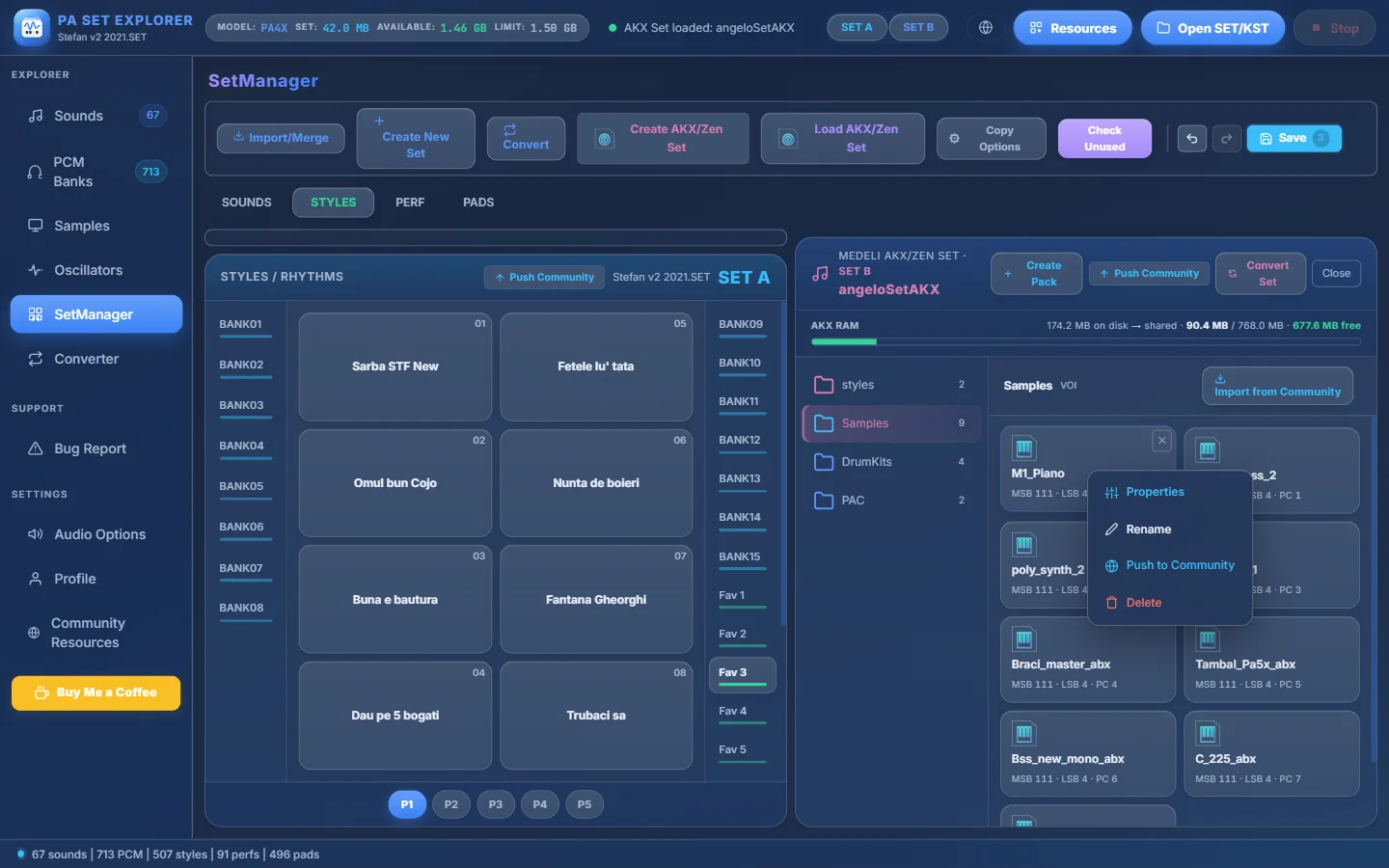Go to styles page P3
The image size is (1389, 868).
point(496,804)
